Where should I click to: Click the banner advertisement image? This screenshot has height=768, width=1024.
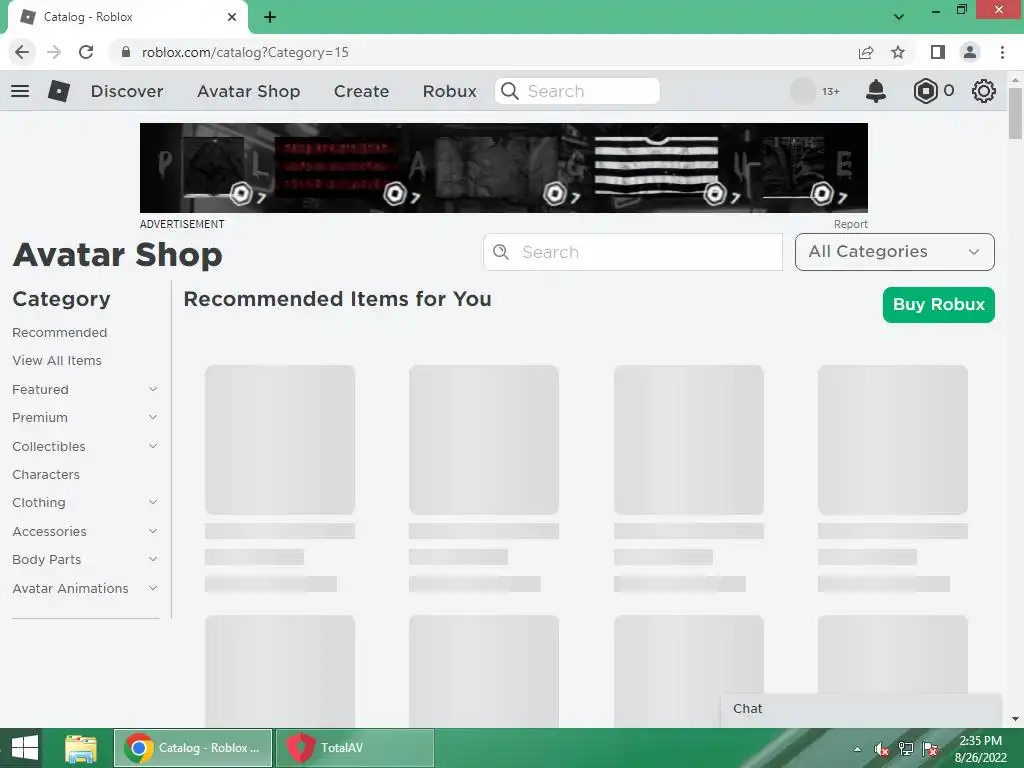click(x=504, y=168)
